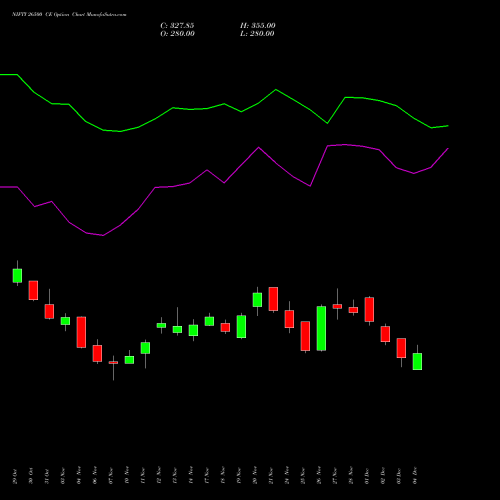Click the 19 Nov date label
Viewport: 500px width, 500px height.
pyautogui.click(x=239, y=476)
